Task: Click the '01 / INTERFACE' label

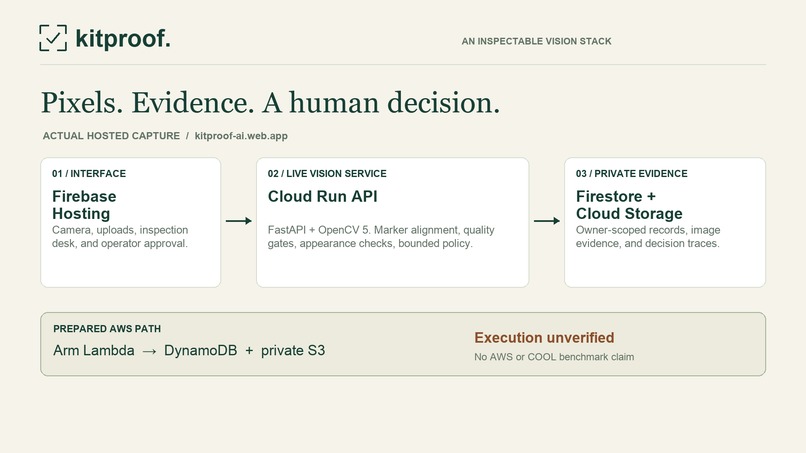Action: coord(89,174)
